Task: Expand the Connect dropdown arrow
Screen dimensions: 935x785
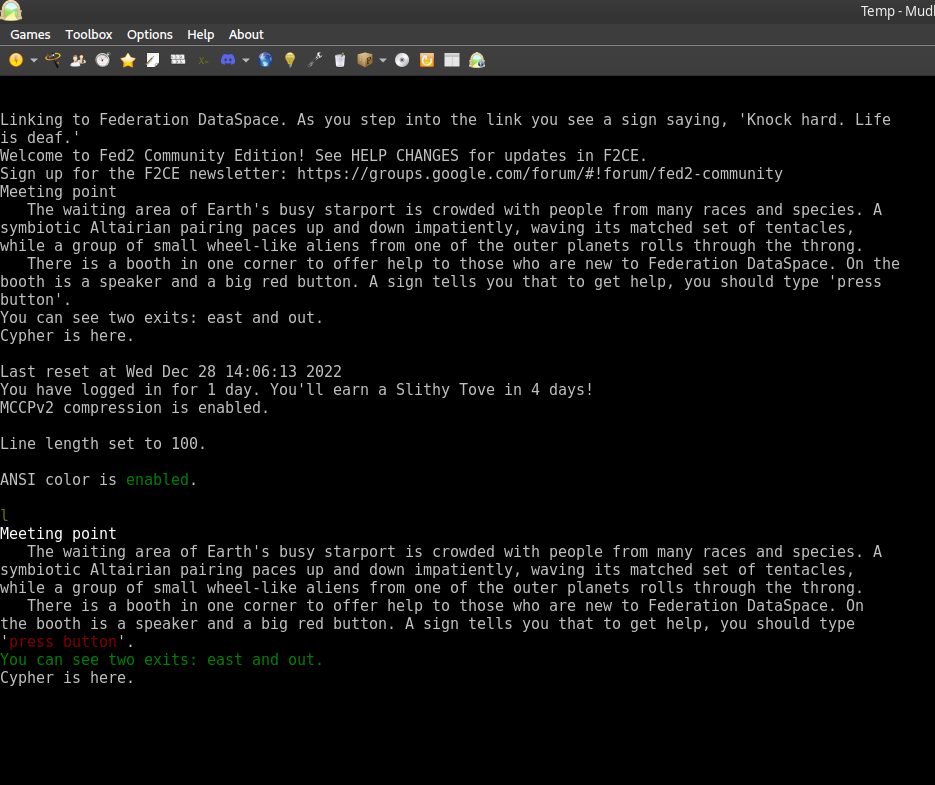Action: [34, 60]
